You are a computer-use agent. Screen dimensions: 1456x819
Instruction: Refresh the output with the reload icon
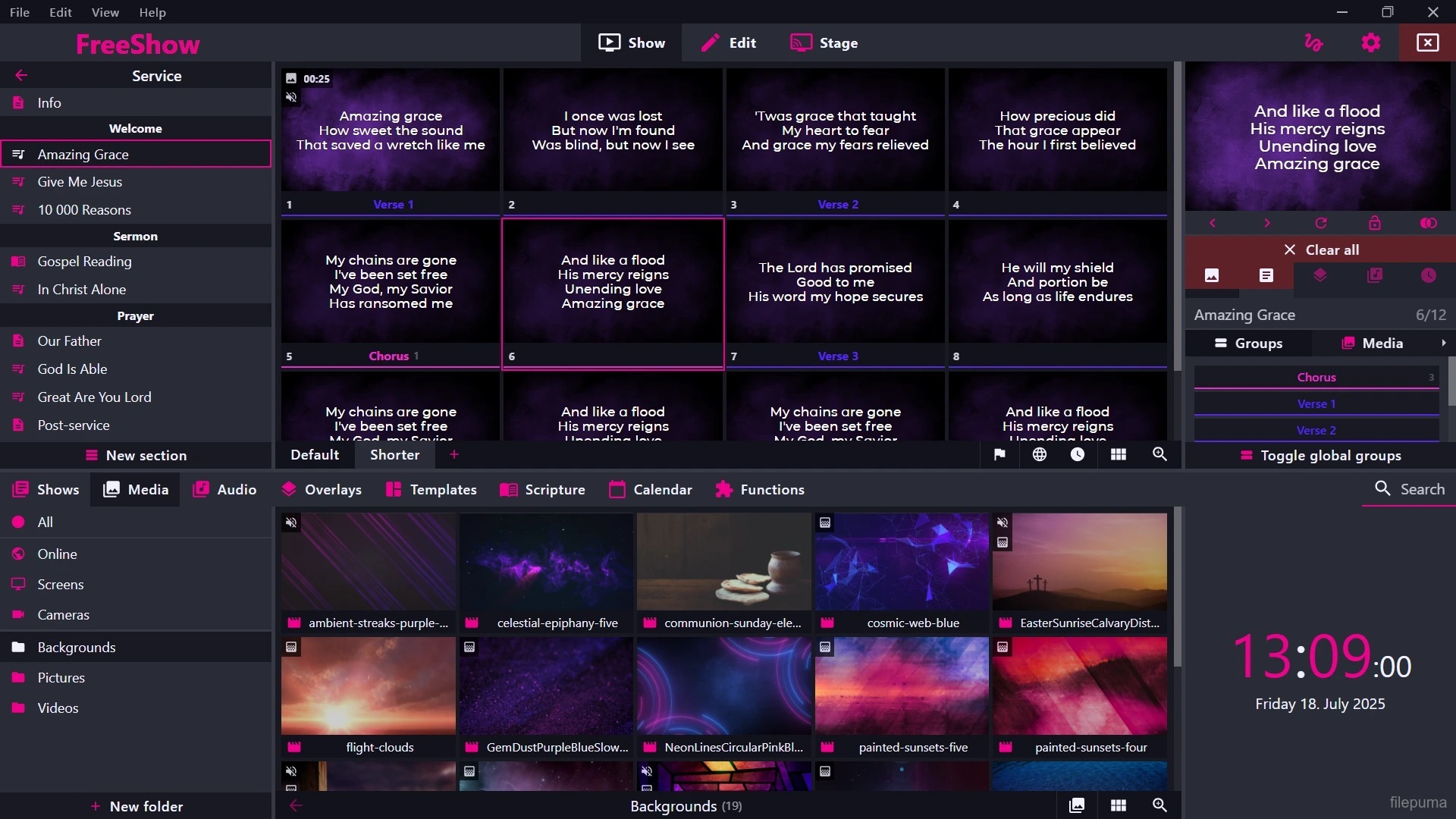1321,223
